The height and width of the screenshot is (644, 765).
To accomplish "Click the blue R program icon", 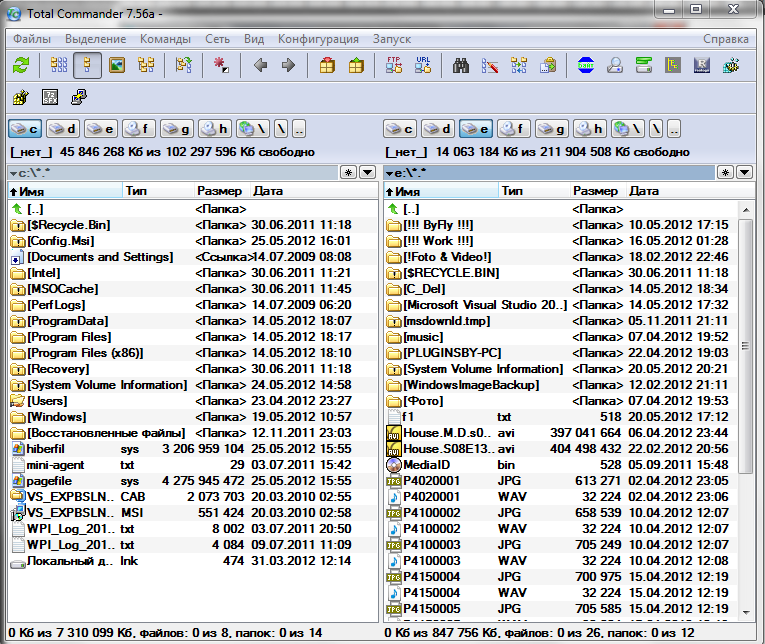I will click(x=702, y=65).
